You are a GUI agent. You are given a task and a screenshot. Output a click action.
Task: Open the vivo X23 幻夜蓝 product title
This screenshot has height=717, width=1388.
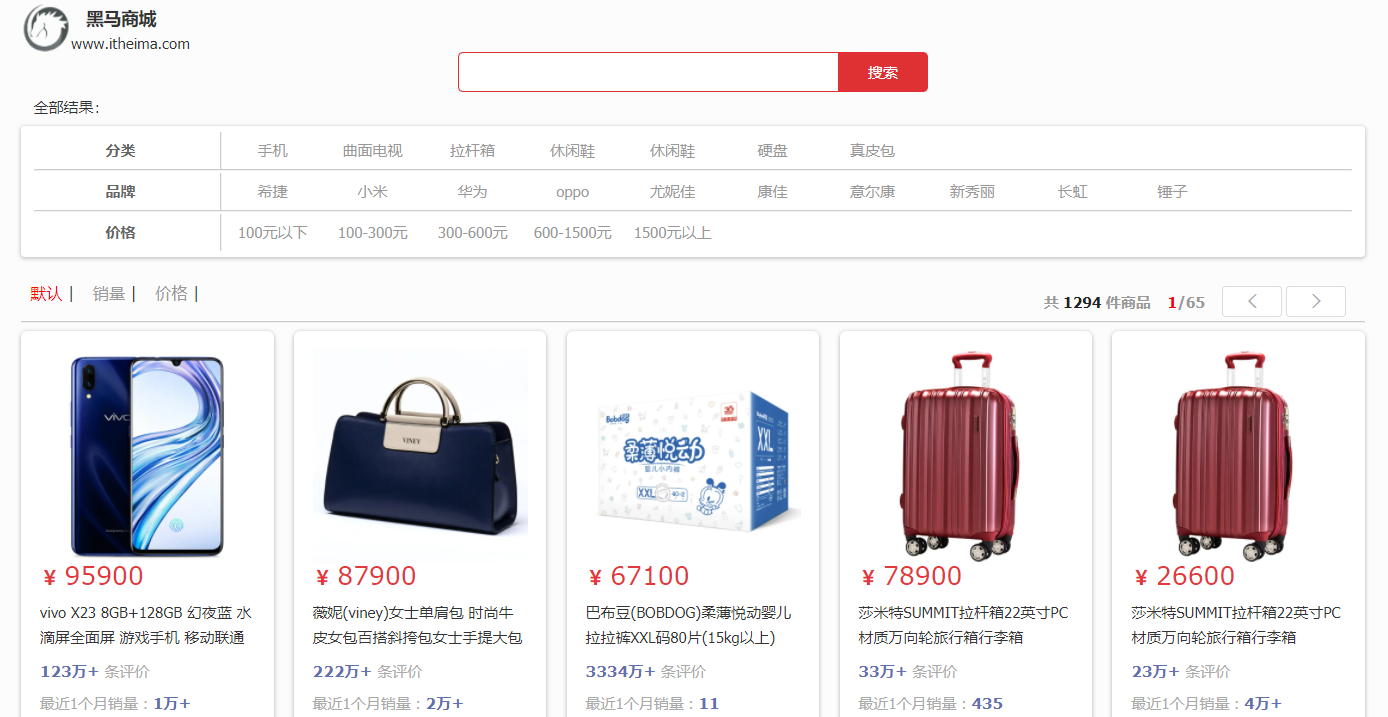[146, 625]
